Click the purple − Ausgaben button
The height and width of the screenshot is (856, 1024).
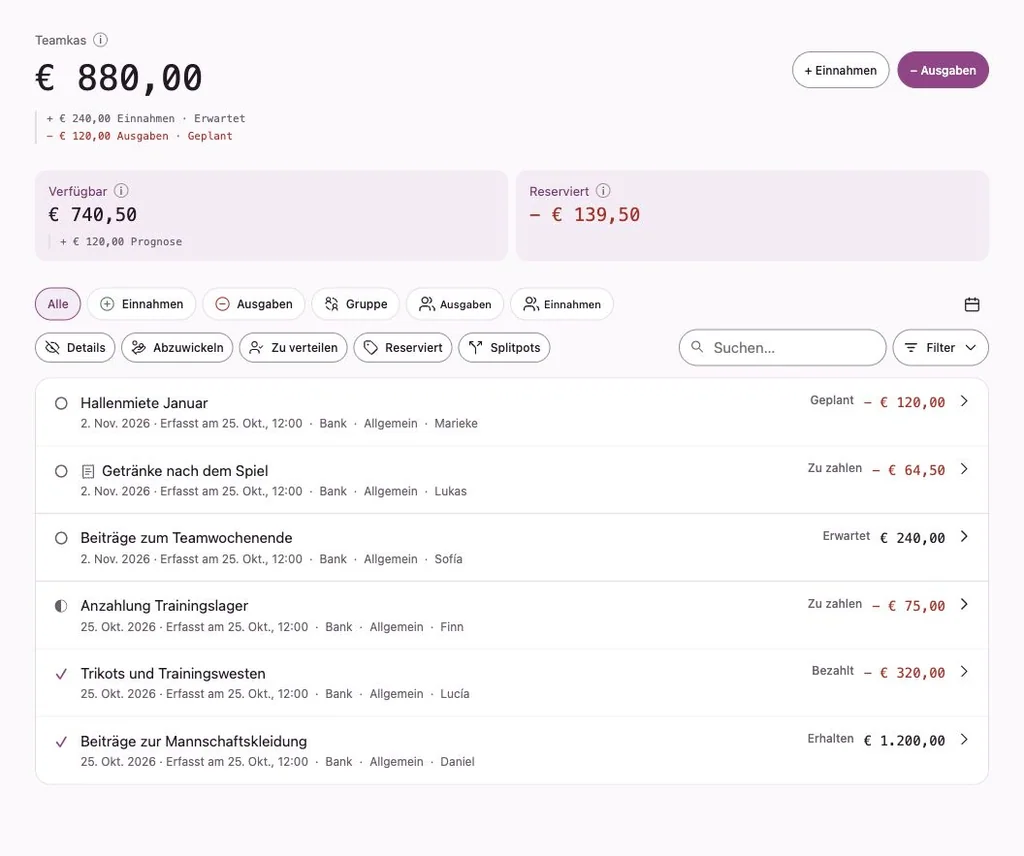[x=943, y=70]
